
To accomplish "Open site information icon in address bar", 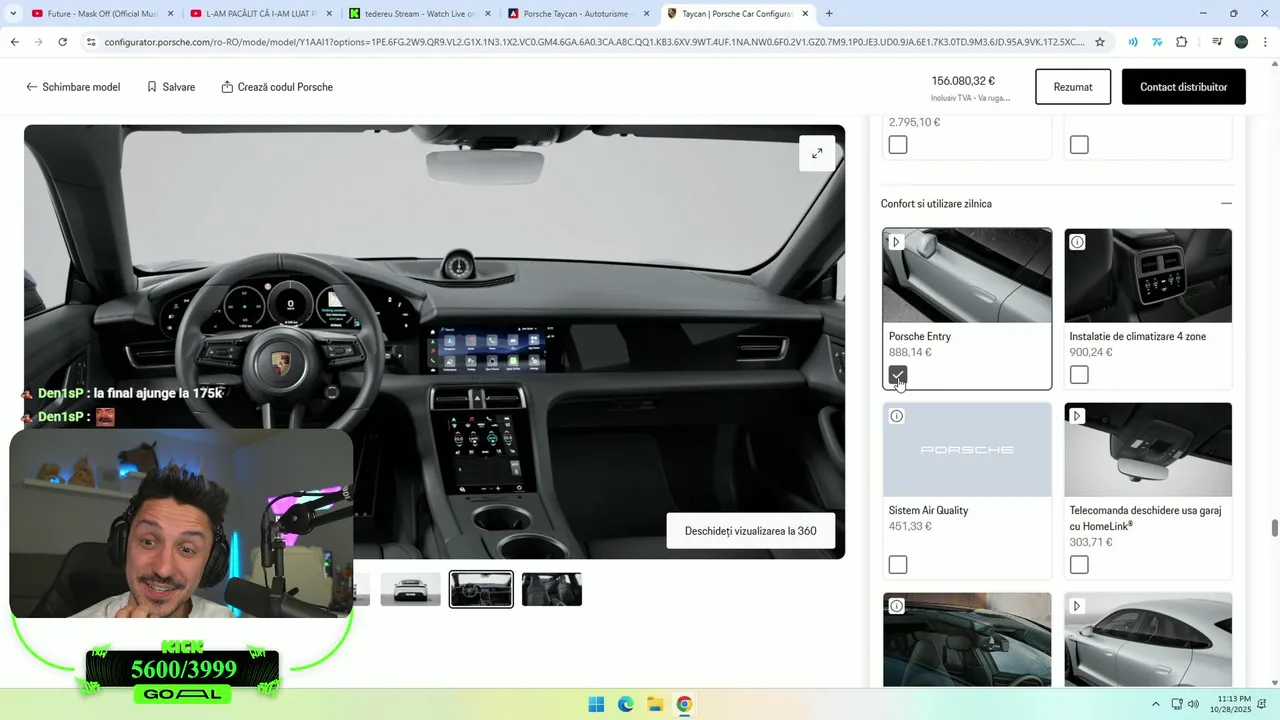I will [x=91, y=42].
